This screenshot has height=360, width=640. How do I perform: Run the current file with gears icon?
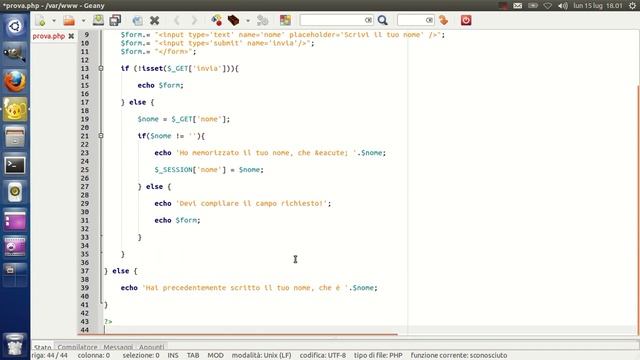pos(262,20)
